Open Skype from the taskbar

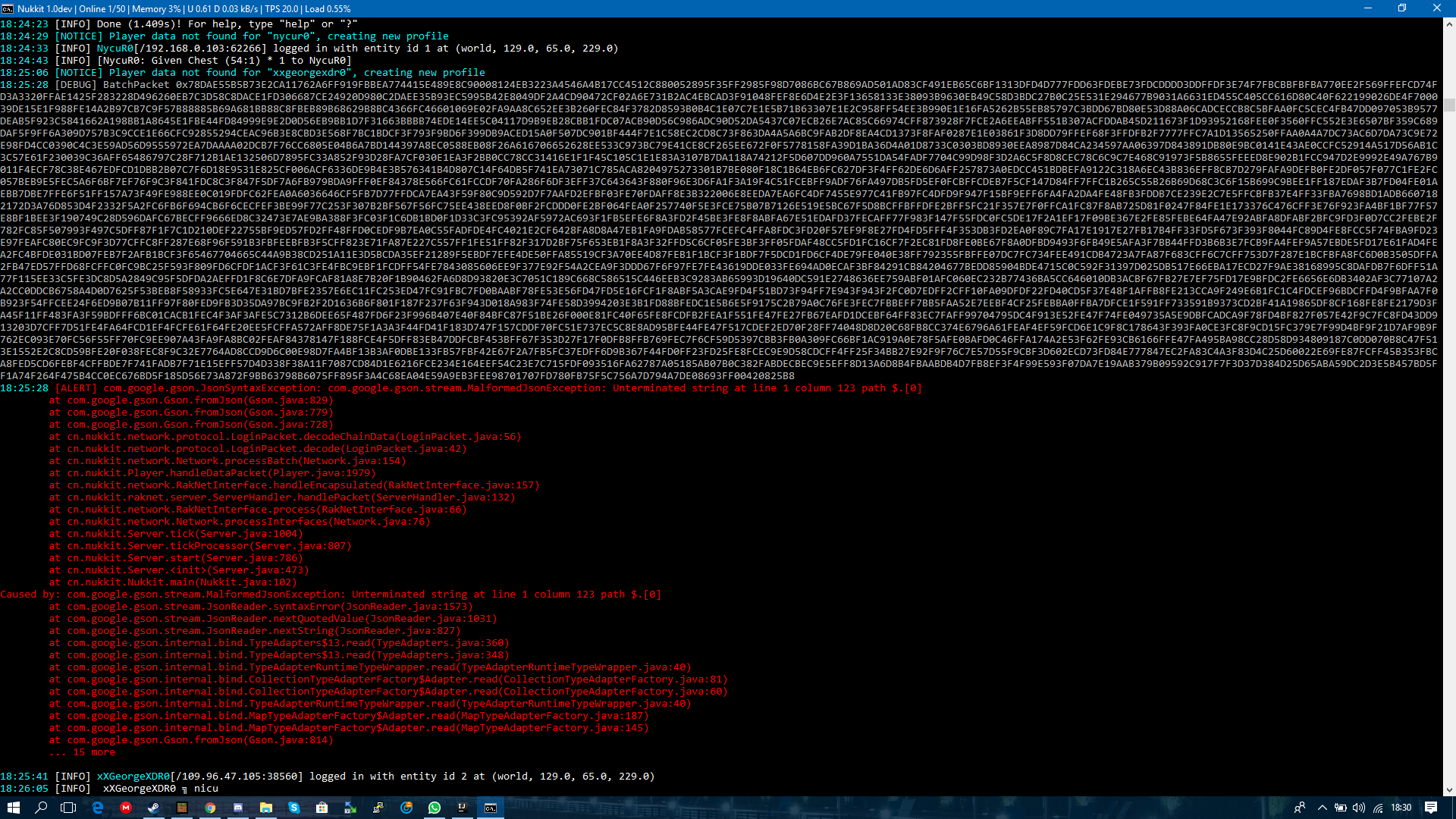[x=294, y=808]
